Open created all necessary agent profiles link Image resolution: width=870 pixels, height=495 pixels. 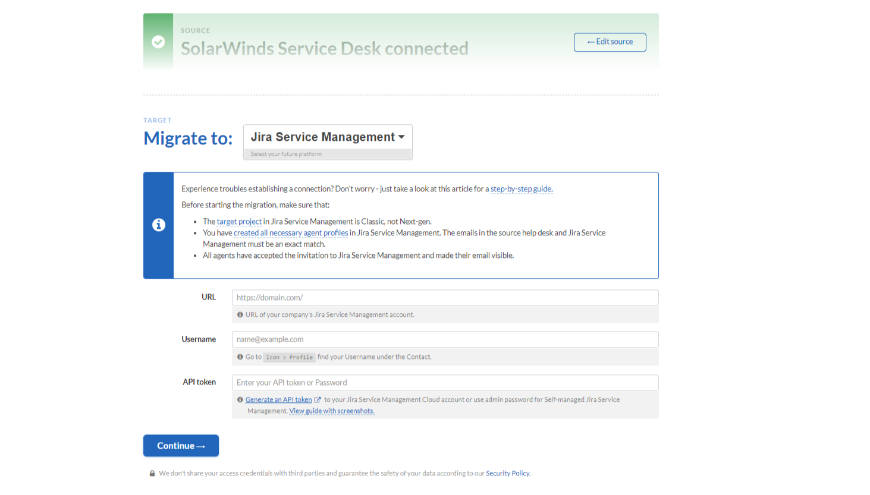(x=291, y=233)
